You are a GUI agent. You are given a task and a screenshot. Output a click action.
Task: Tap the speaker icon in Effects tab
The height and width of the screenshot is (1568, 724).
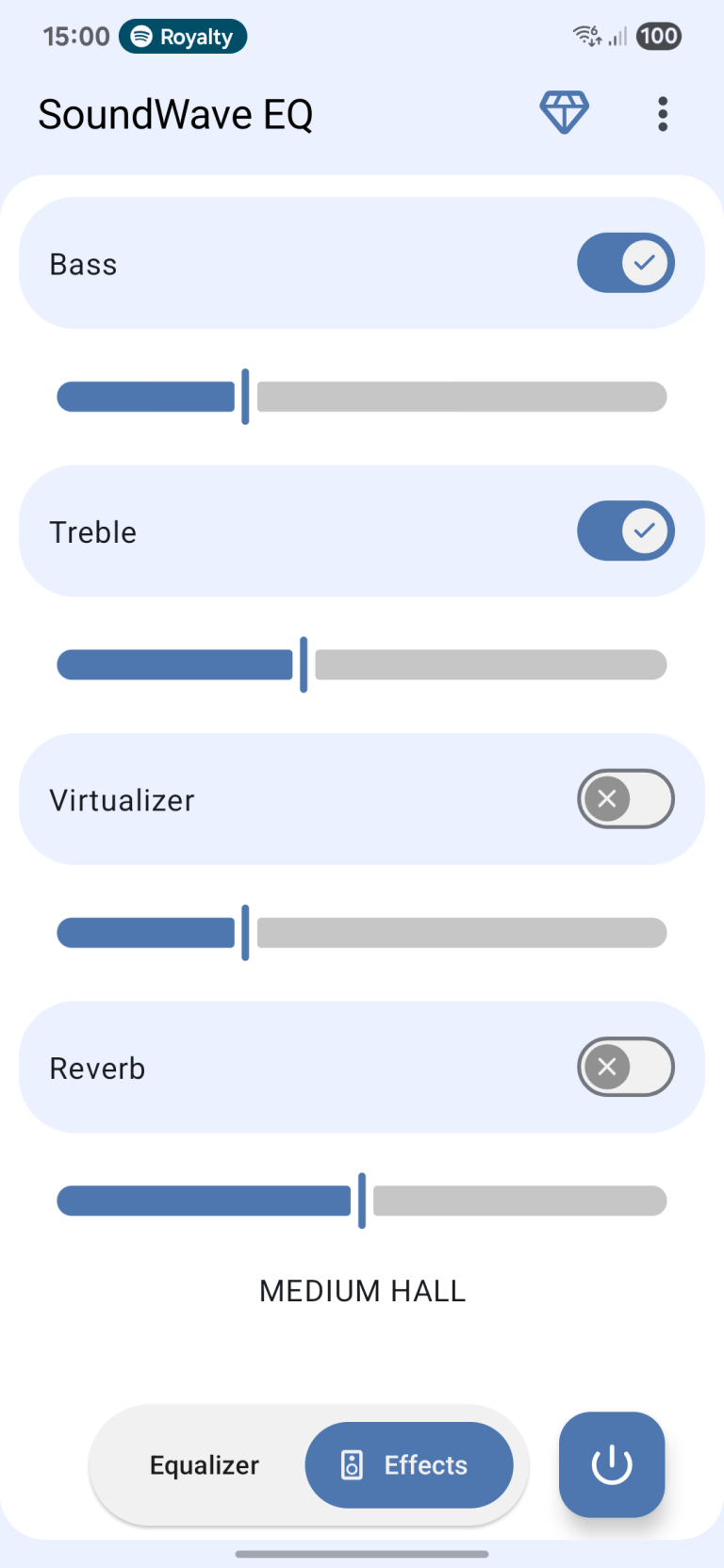(x=352, y=1464)
